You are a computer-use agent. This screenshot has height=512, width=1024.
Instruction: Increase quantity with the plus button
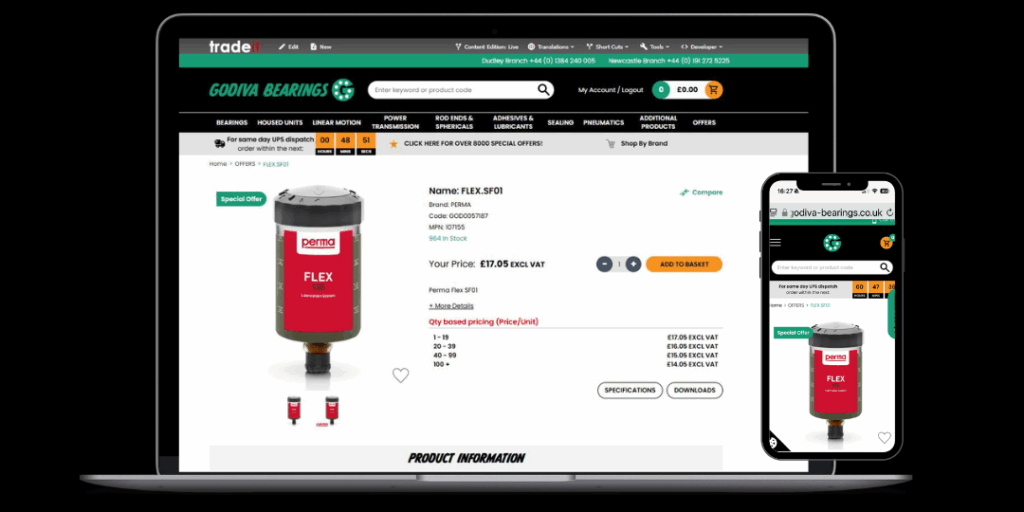pos(633,264)
